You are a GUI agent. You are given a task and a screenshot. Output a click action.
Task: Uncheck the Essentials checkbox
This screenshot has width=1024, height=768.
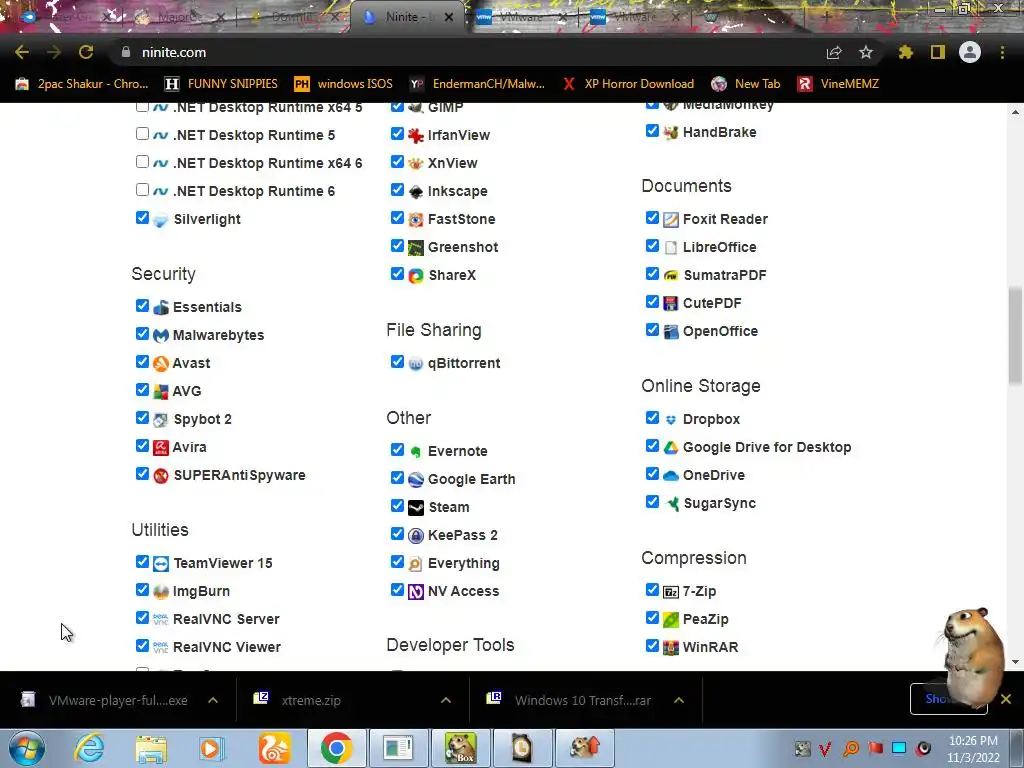click(142, 306)
